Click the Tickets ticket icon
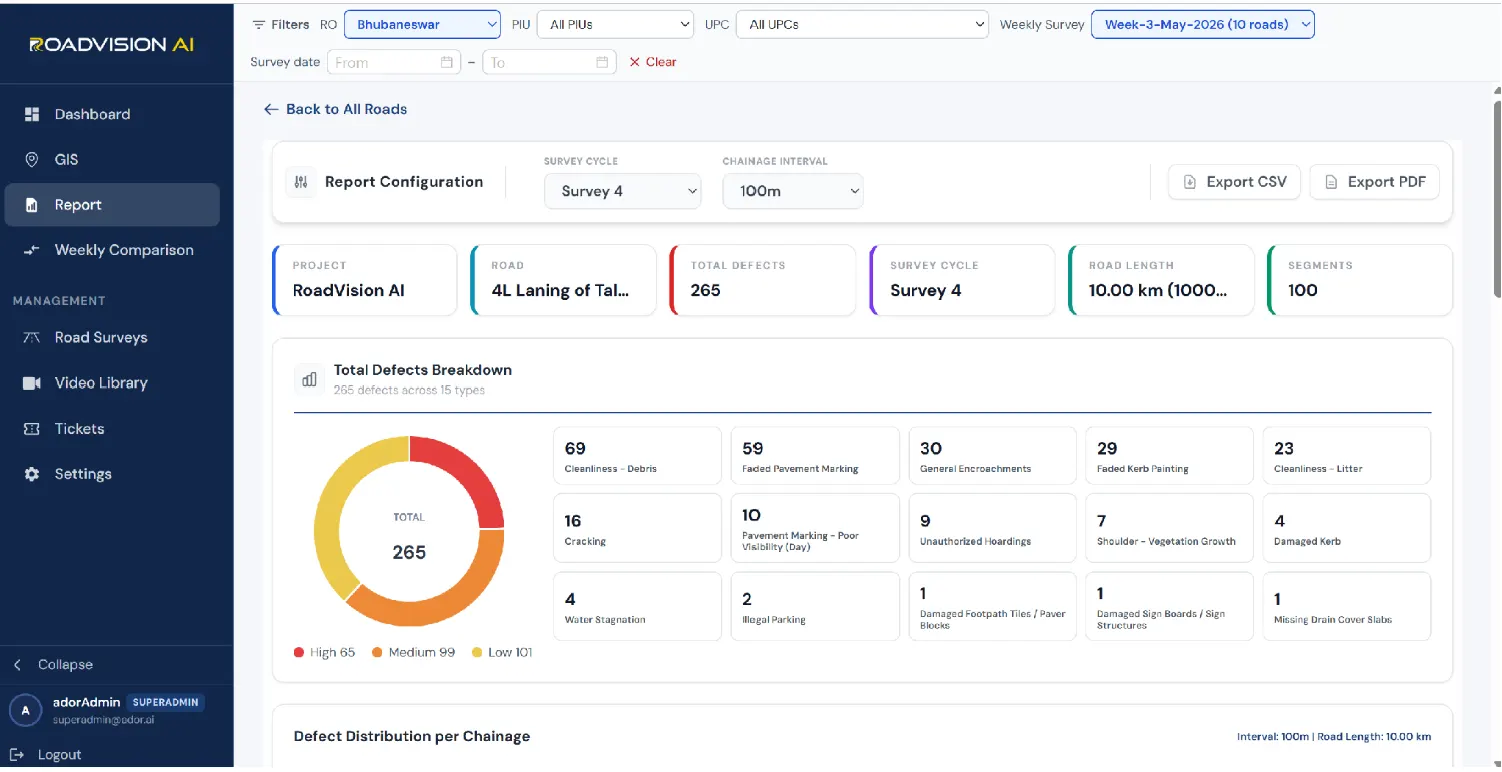The height and width of the screenshot is (772, 1502). coord(32,429)
